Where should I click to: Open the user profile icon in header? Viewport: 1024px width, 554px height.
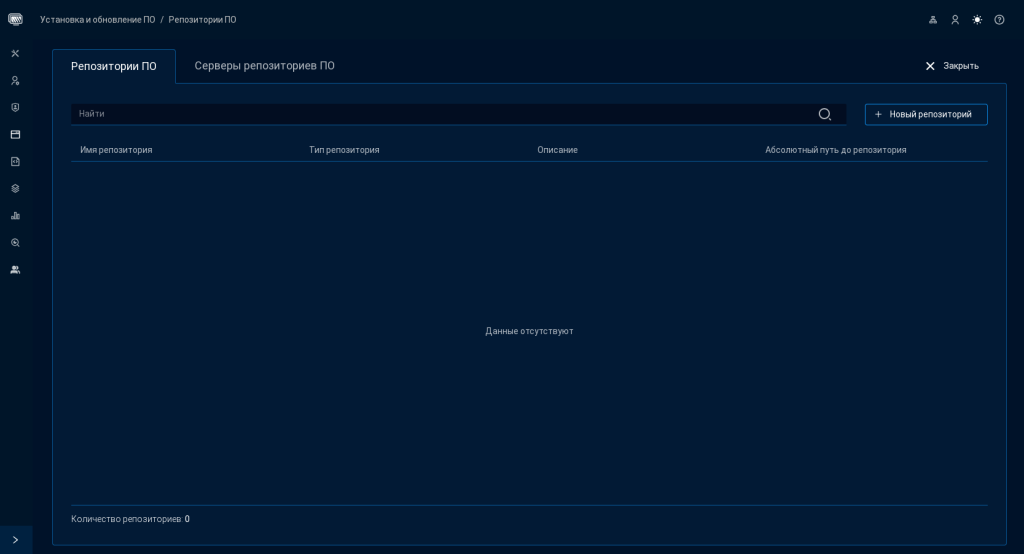click(955, 20)
